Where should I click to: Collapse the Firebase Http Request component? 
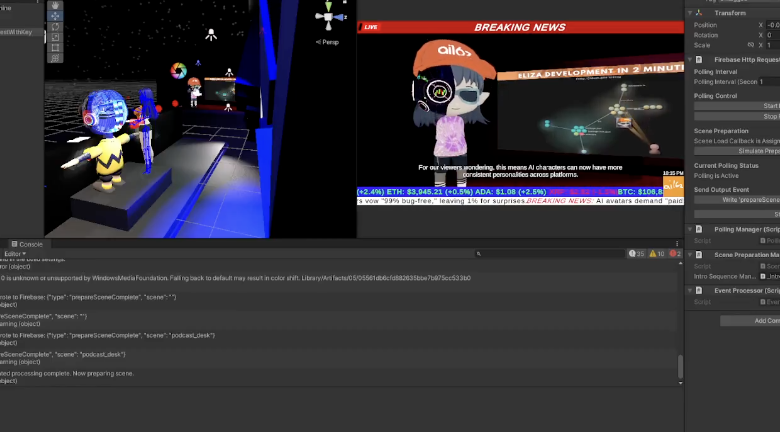[x=691, y=60]
